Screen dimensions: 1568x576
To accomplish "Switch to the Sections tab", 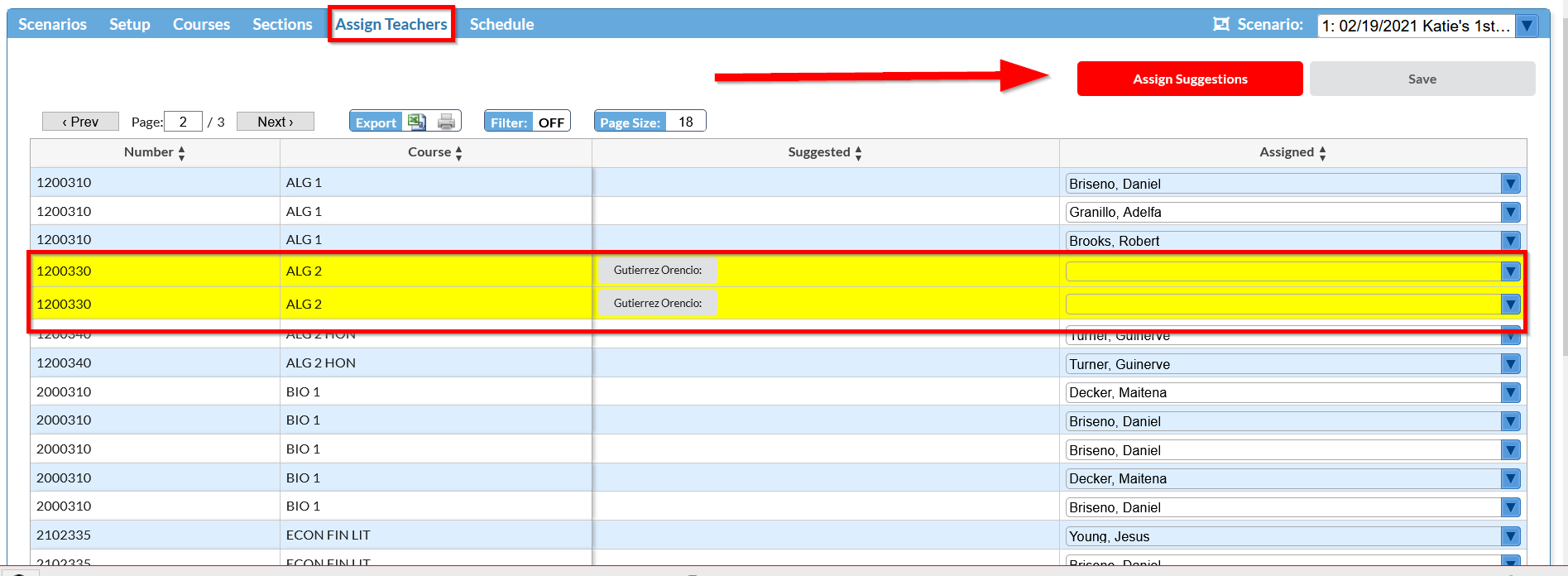I will click(x=282, y=24).
